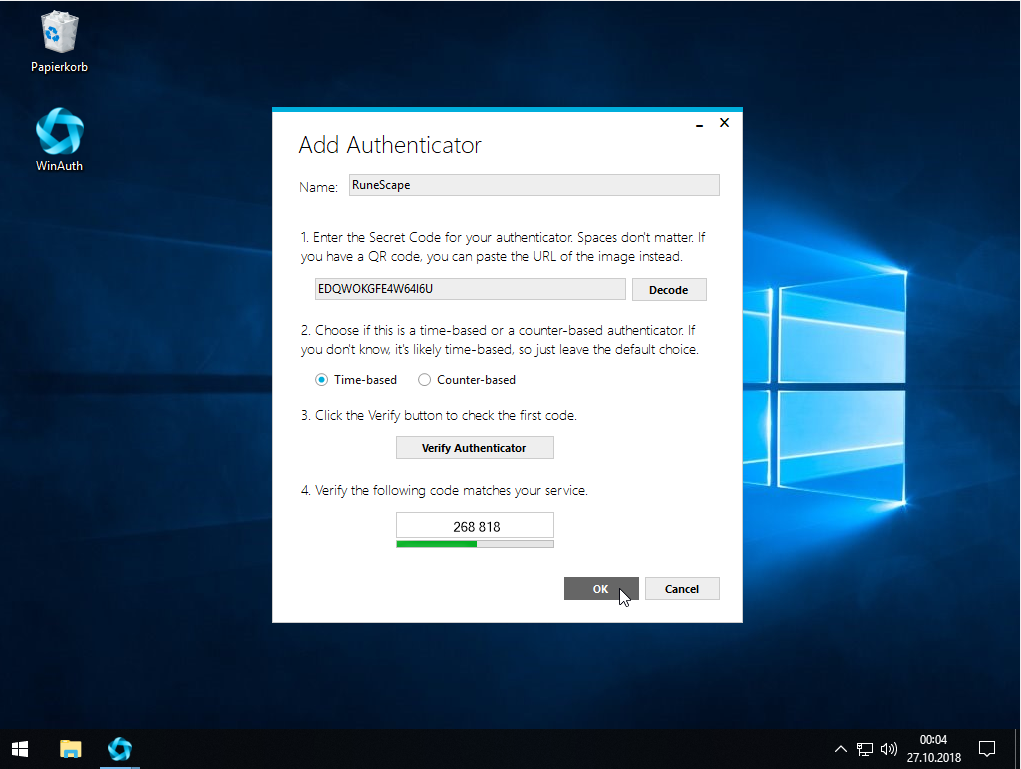Choose the Counter-based authenticator option
1021x769 pixels.
coord(425,380)
